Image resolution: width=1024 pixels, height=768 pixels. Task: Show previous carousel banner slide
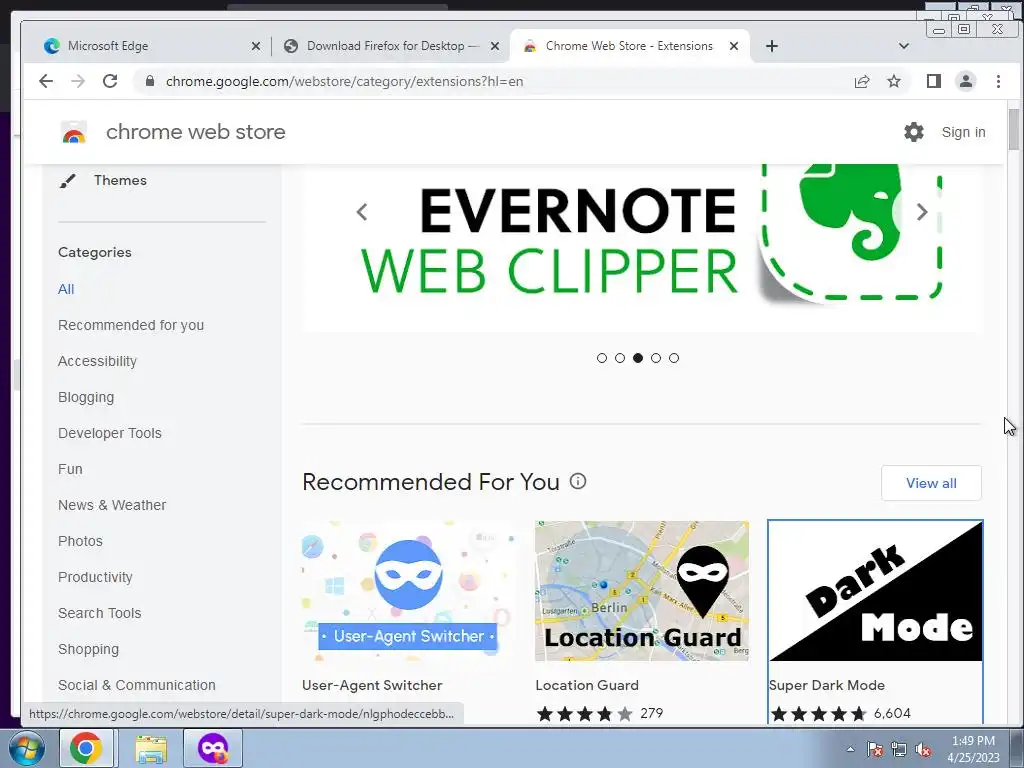[362, 212]
